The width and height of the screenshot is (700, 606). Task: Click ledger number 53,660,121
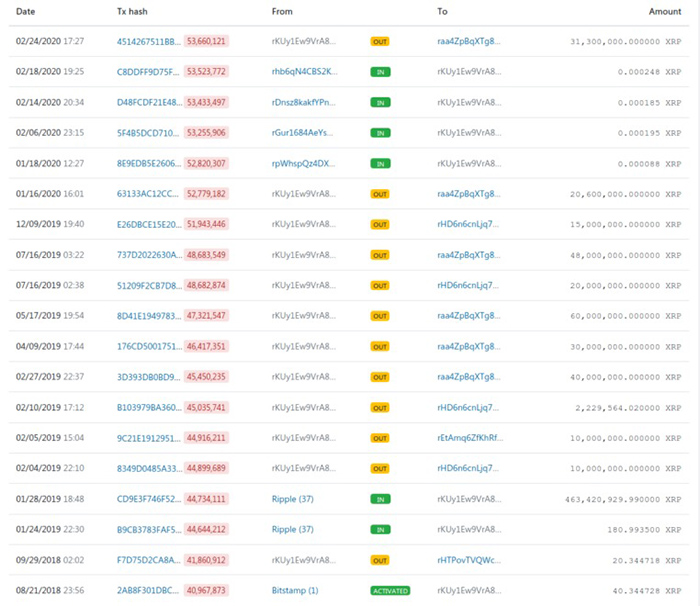(x=206, y=42)
